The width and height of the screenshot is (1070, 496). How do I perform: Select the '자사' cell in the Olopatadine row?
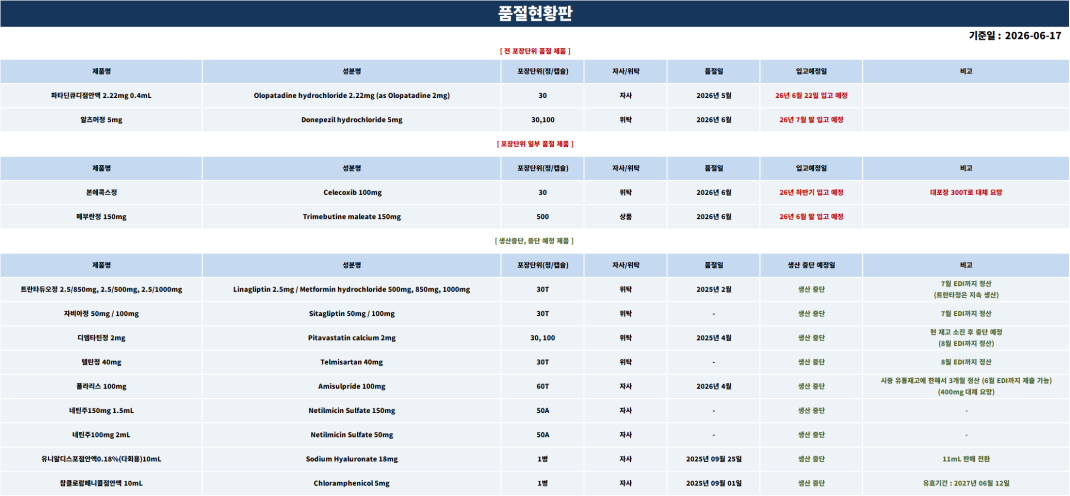tap(625, 96)
